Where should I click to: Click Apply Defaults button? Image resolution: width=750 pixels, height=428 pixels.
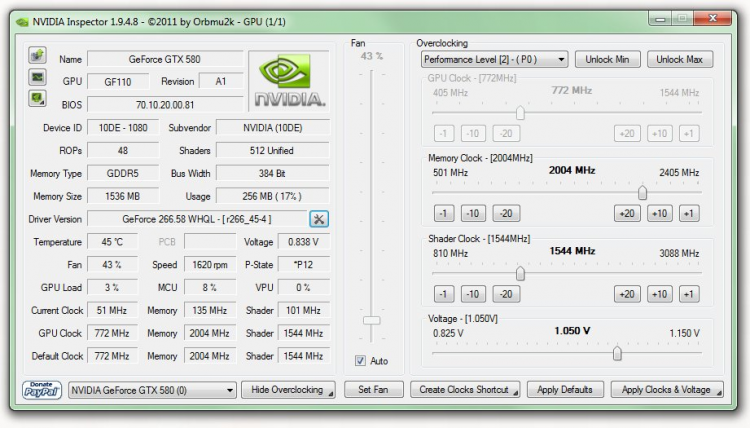pos(565,390)
